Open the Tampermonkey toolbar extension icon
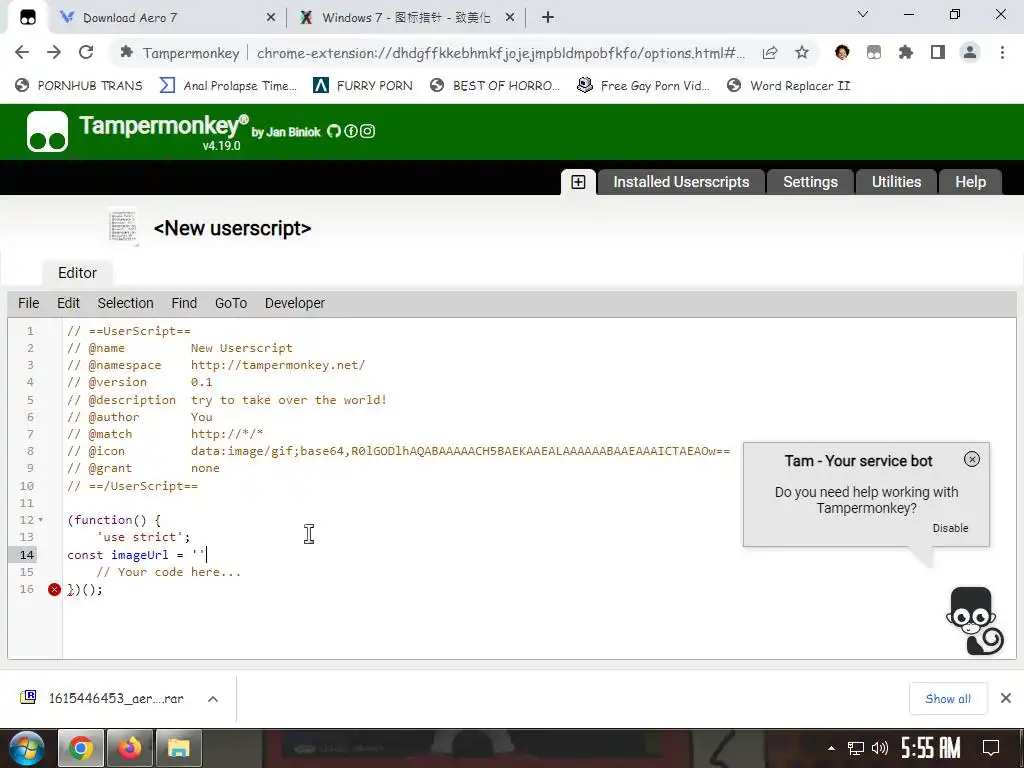Viewport: 1024px width, 768px height. (x=874, y=52)
